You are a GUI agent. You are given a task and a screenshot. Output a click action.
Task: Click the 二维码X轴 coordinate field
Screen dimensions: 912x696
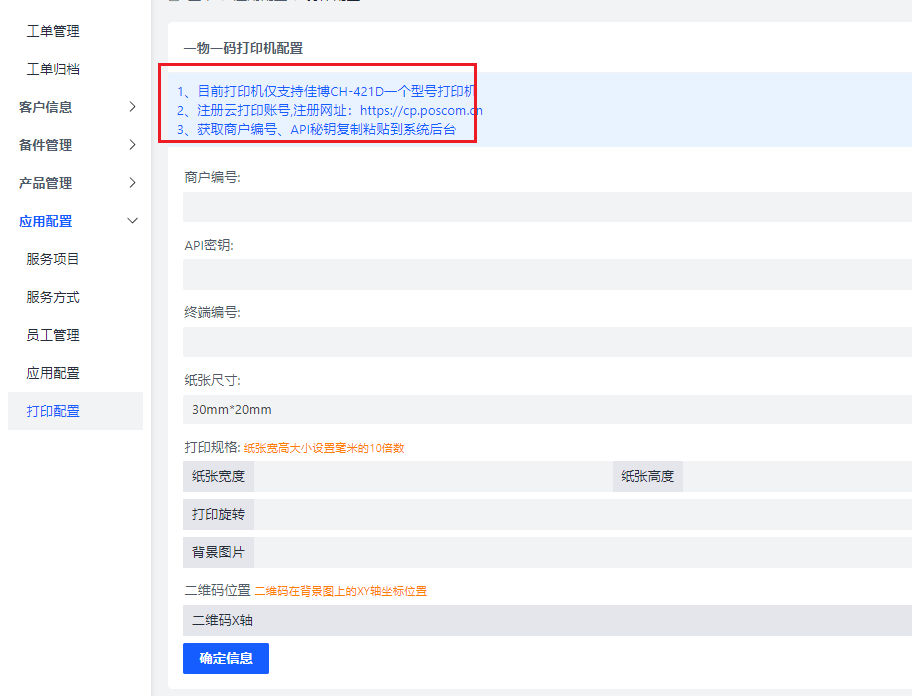click(450, 620)
